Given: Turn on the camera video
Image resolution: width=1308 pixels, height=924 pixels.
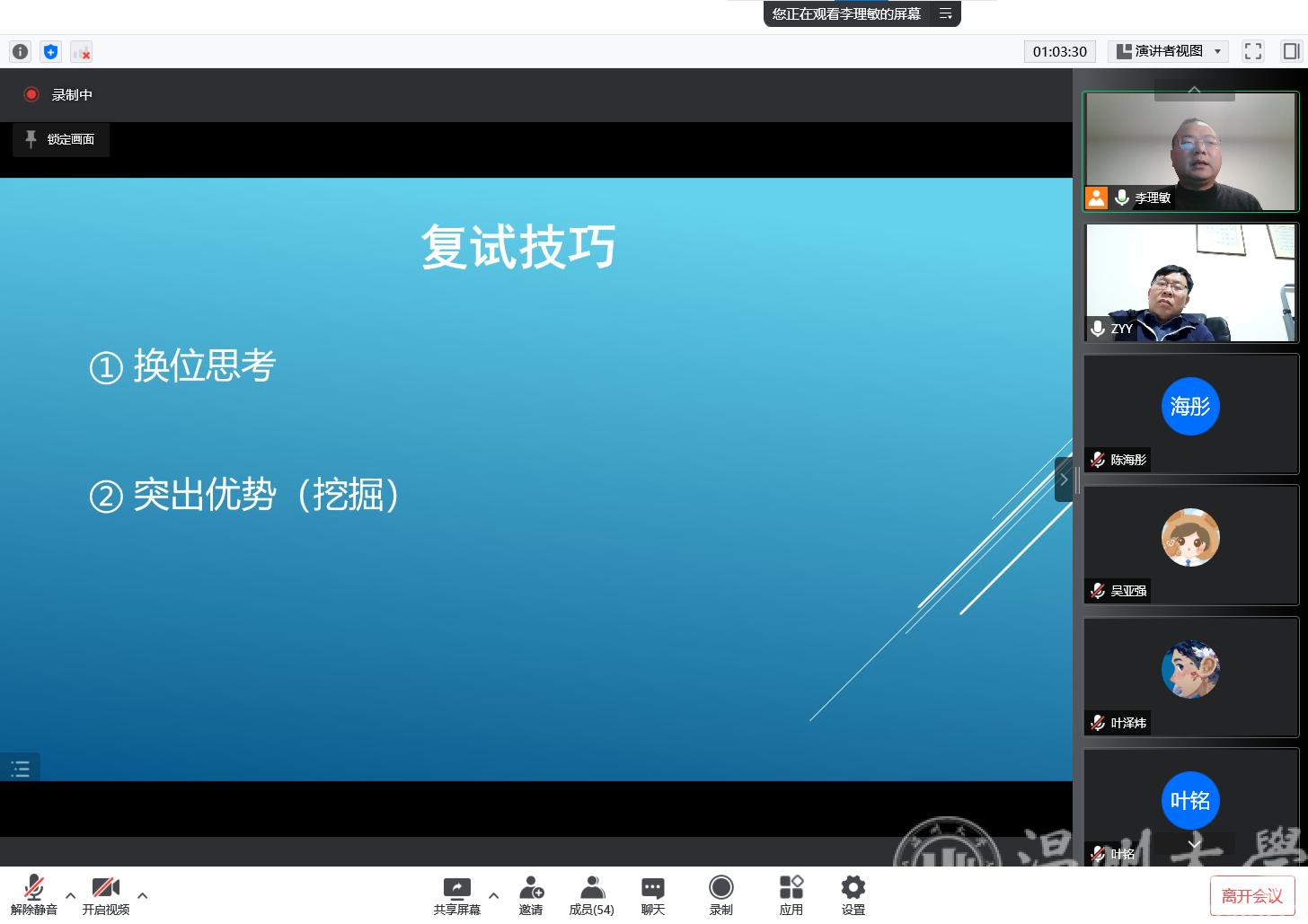Looking at the screenshot, I should click(x=106, y=895).
